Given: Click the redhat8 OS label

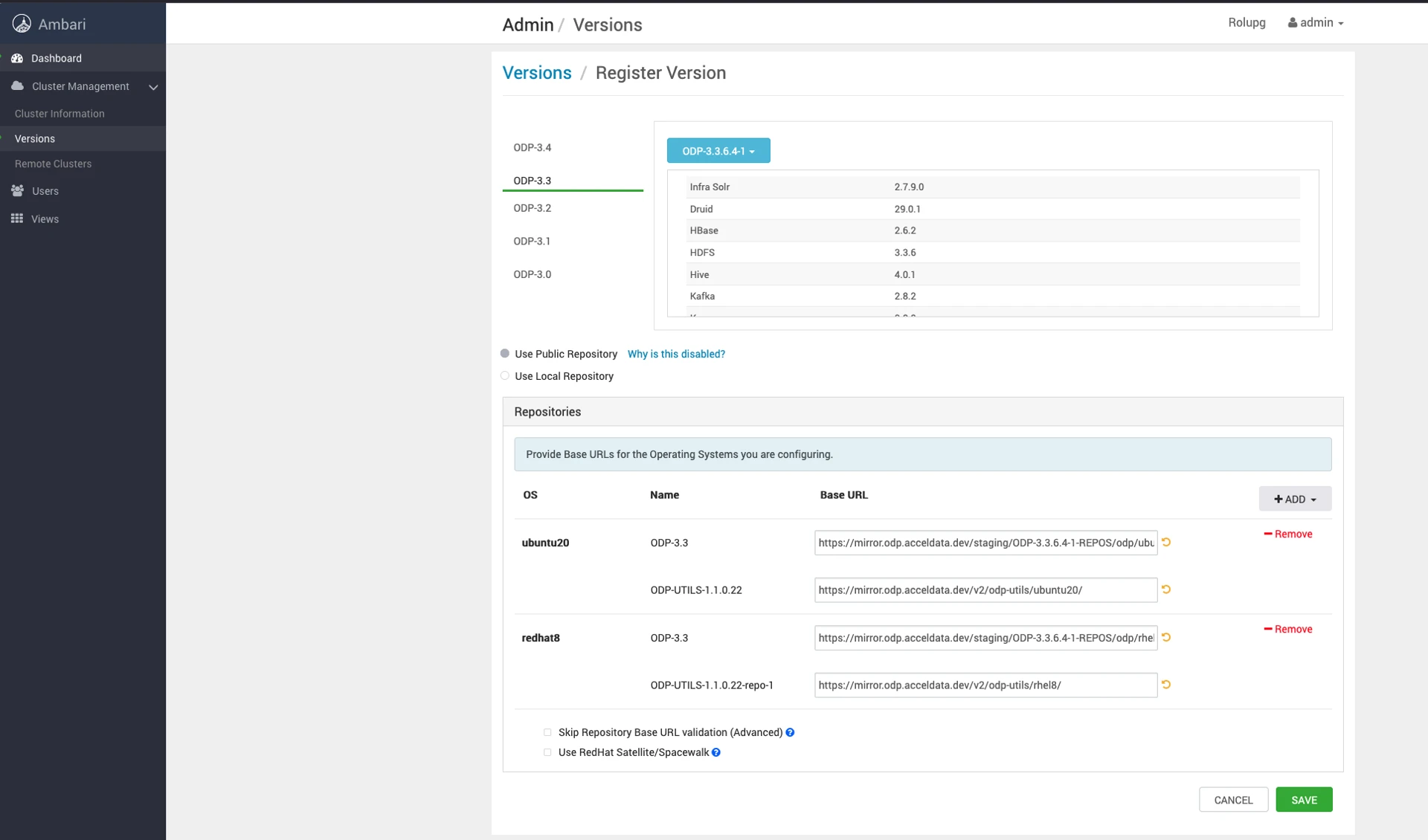Looking at the screenshot, I should coord(541,638).
